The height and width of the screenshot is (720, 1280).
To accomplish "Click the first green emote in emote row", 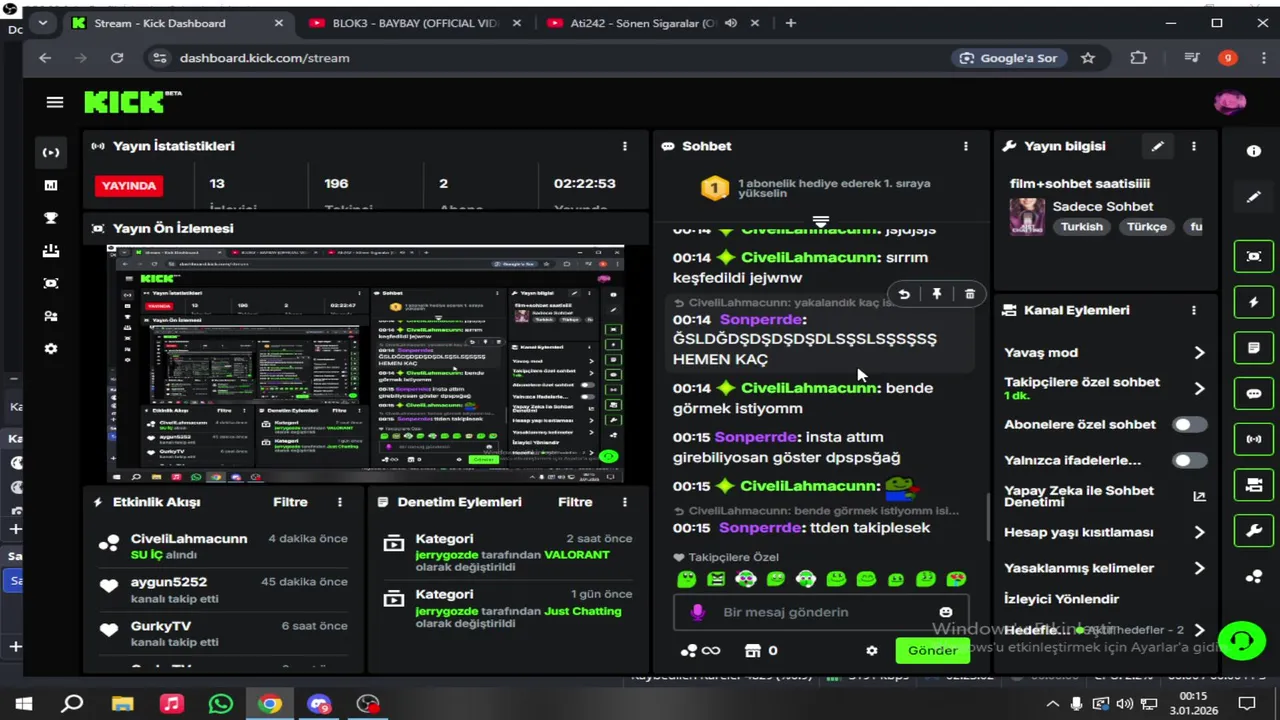I will [686, 579].
